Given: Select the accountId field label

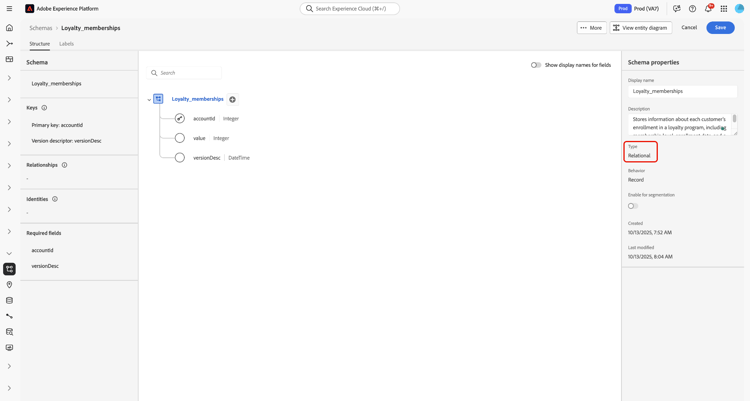Looking at the screenshot, I should 204,118.
